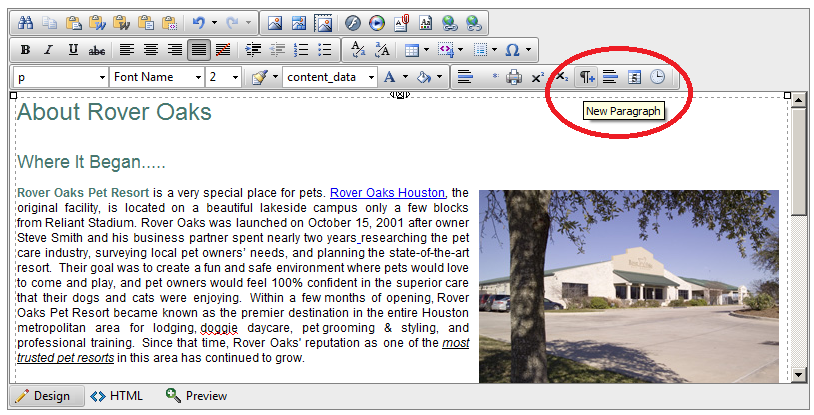Click the Insert Time clock icon

pyautogui.click(x=658, y=77)
